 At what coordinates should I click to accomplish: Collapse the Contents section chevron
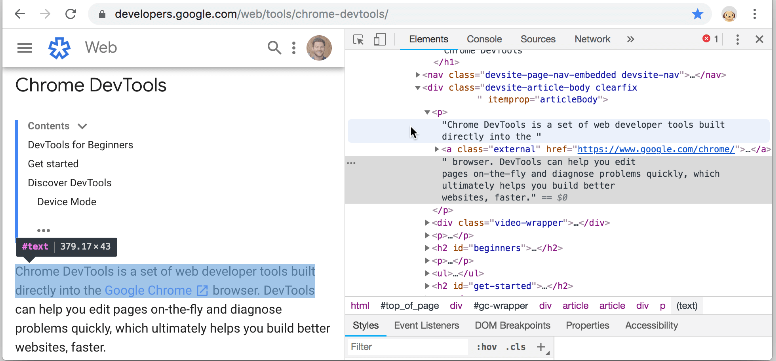click(x=82, y=126)
